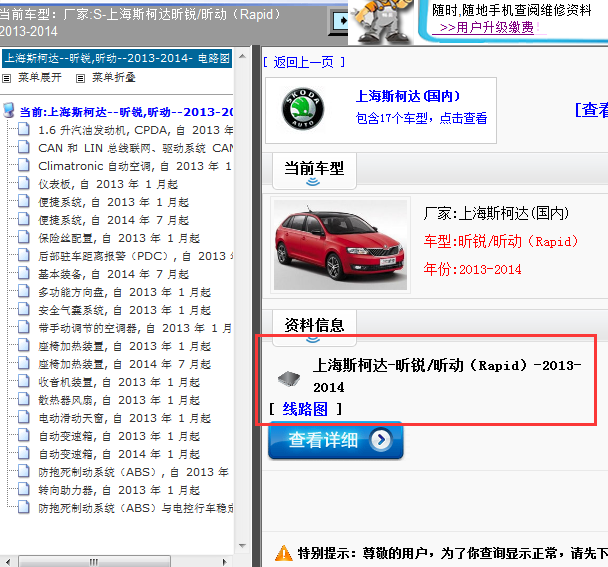This screenshot has height=567, width=608.
Task: Open 转向助力器 tree item
Action: point(119,490)
